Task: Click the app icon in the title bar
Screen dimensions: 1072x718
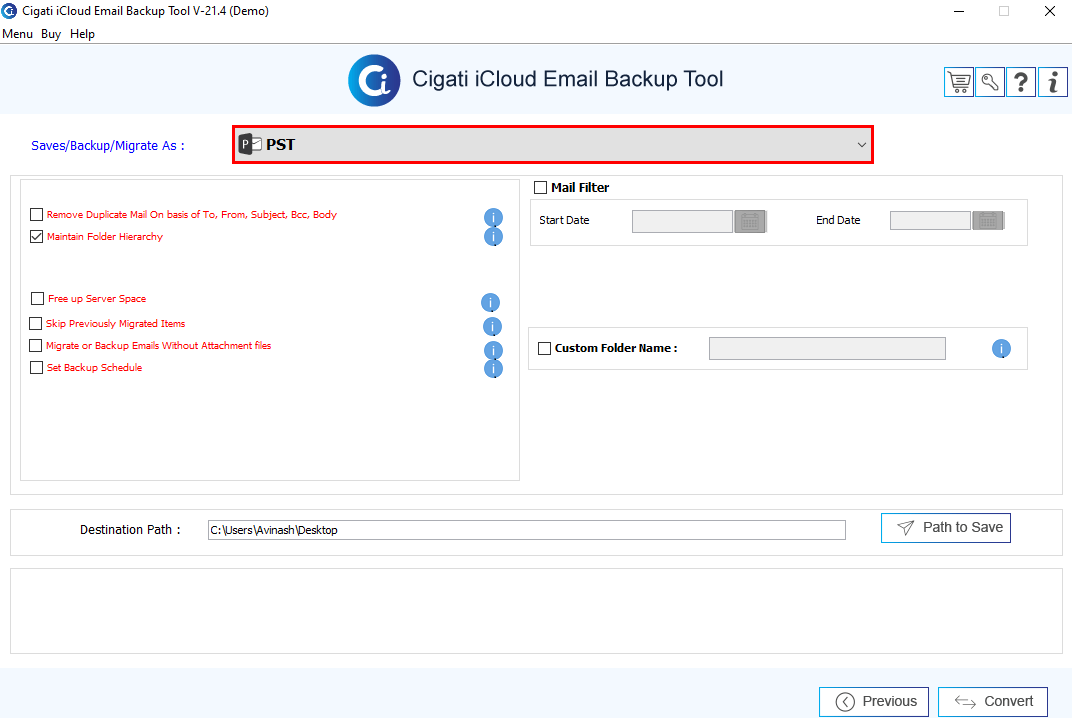Action: pos(9,11)
